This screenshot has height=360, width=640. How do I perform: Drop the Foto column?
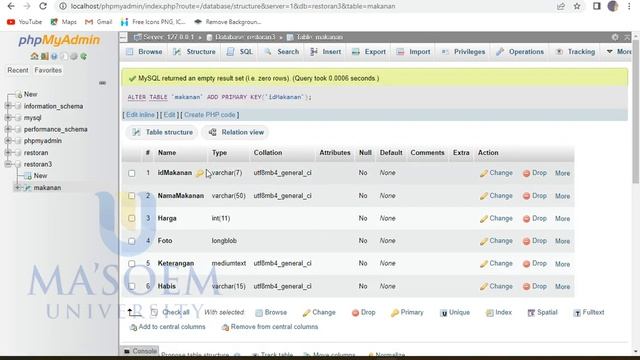click(535, 241)
